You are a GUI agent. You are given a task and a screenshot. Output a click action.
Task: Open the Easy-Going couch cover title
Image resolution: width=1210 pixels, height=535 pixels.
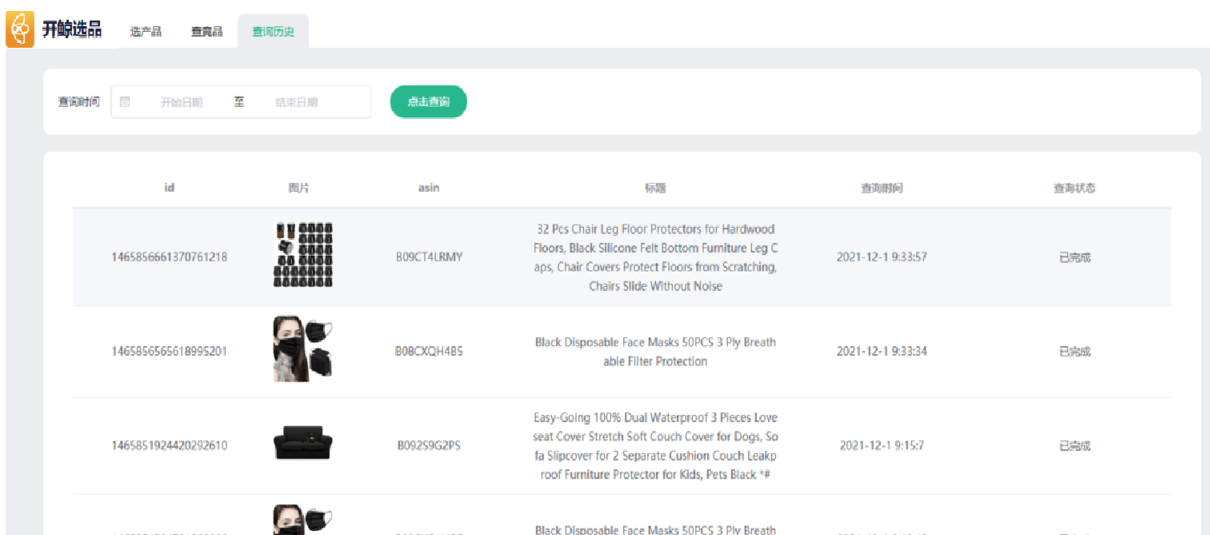pyautogui.click(x=655, y=445)
